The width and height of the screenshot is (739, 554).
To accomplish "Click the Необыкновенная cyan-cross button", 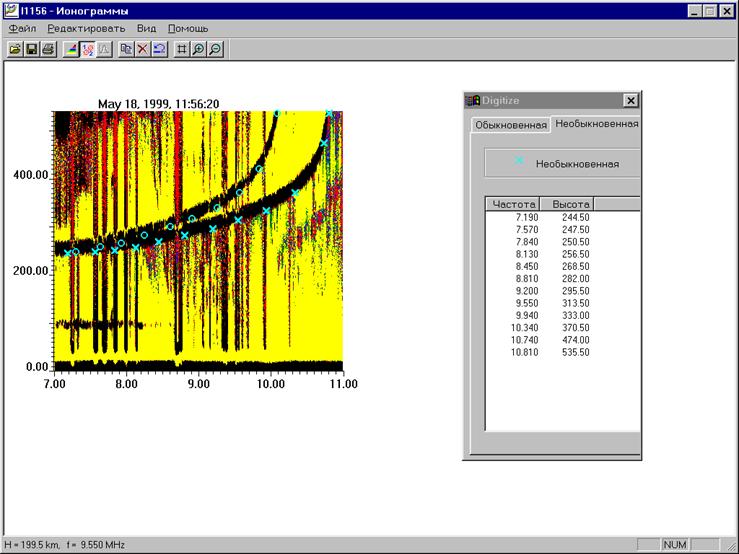I will coord(562,163).
